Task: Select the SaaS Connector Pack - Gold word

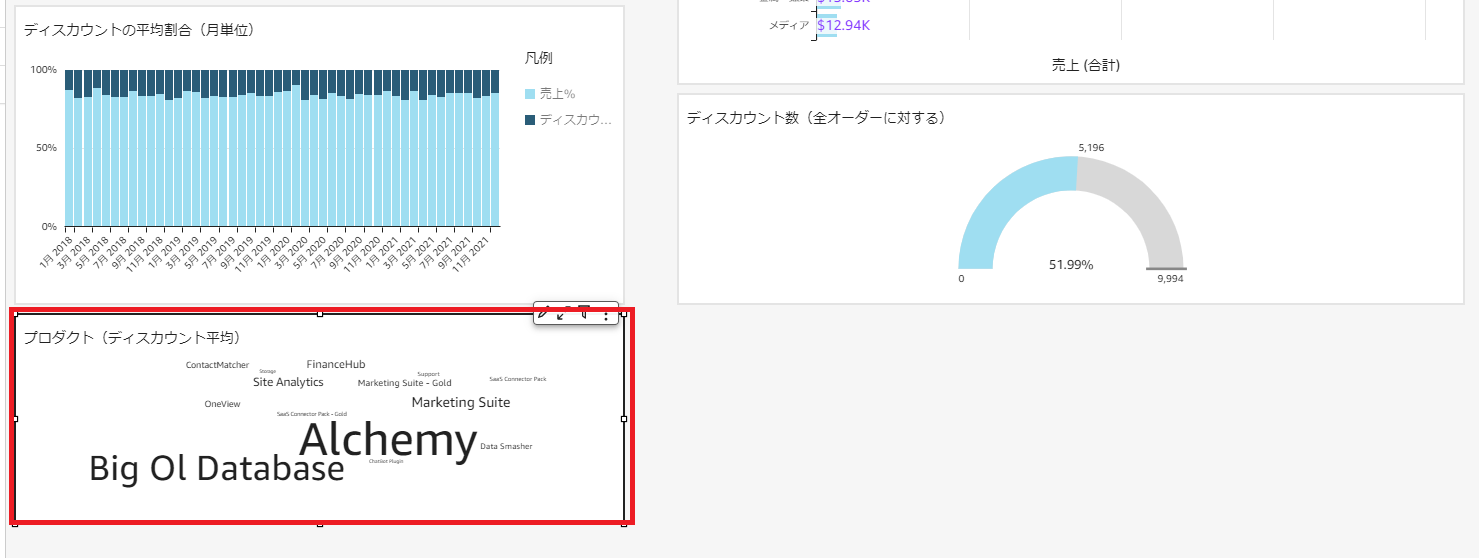Action: coord(312,414)
